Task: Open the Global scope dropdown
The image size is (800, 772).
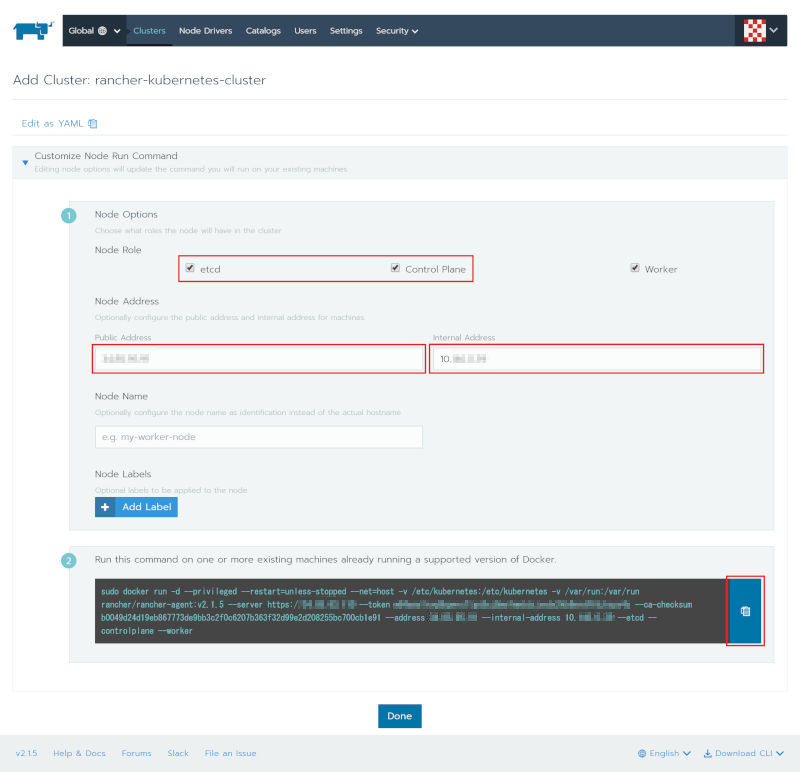Action: tap(94, 31)
